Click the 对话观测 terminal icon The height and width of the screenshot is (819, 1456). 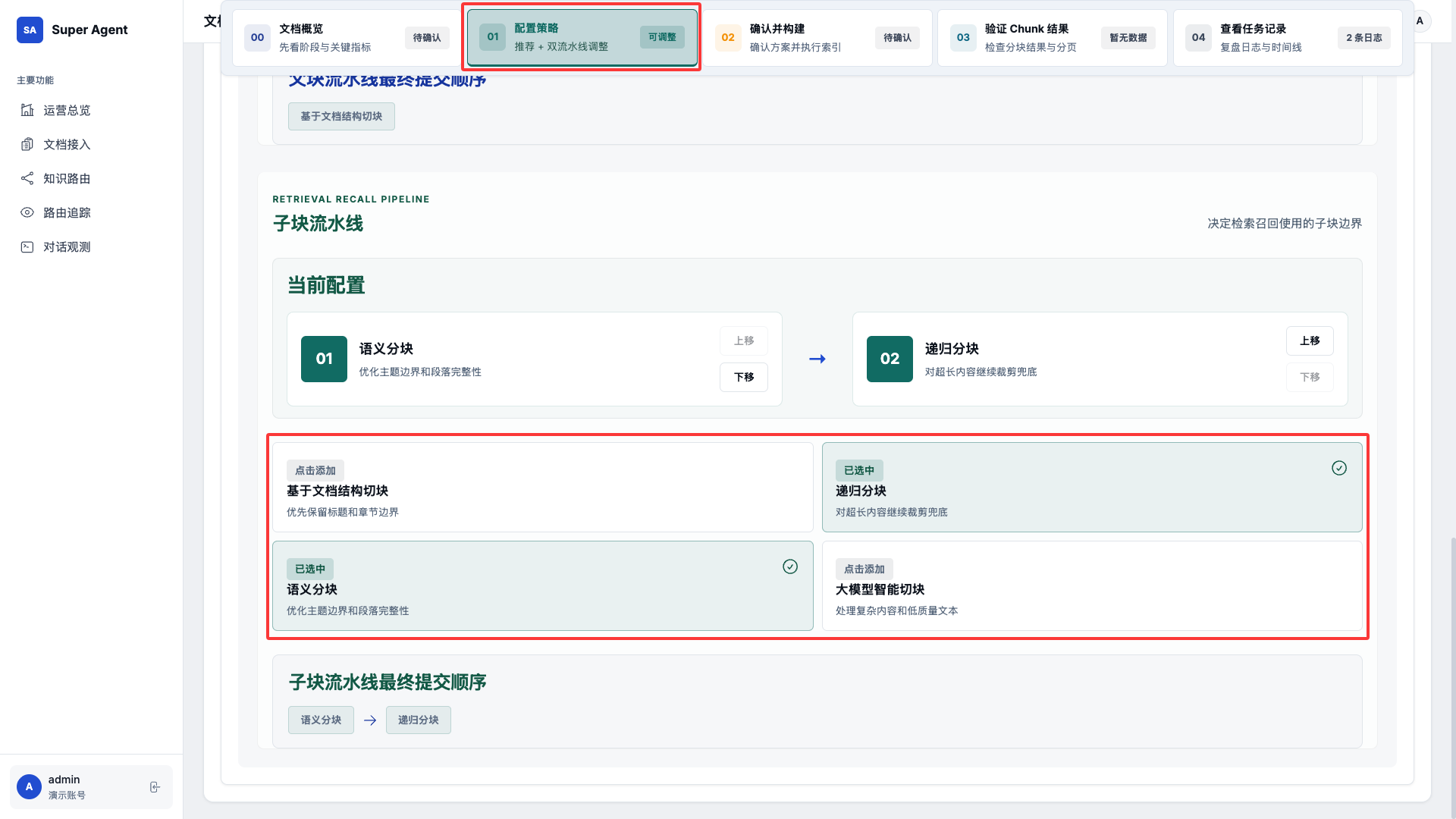pyautogui.click(x=27, y=246)
